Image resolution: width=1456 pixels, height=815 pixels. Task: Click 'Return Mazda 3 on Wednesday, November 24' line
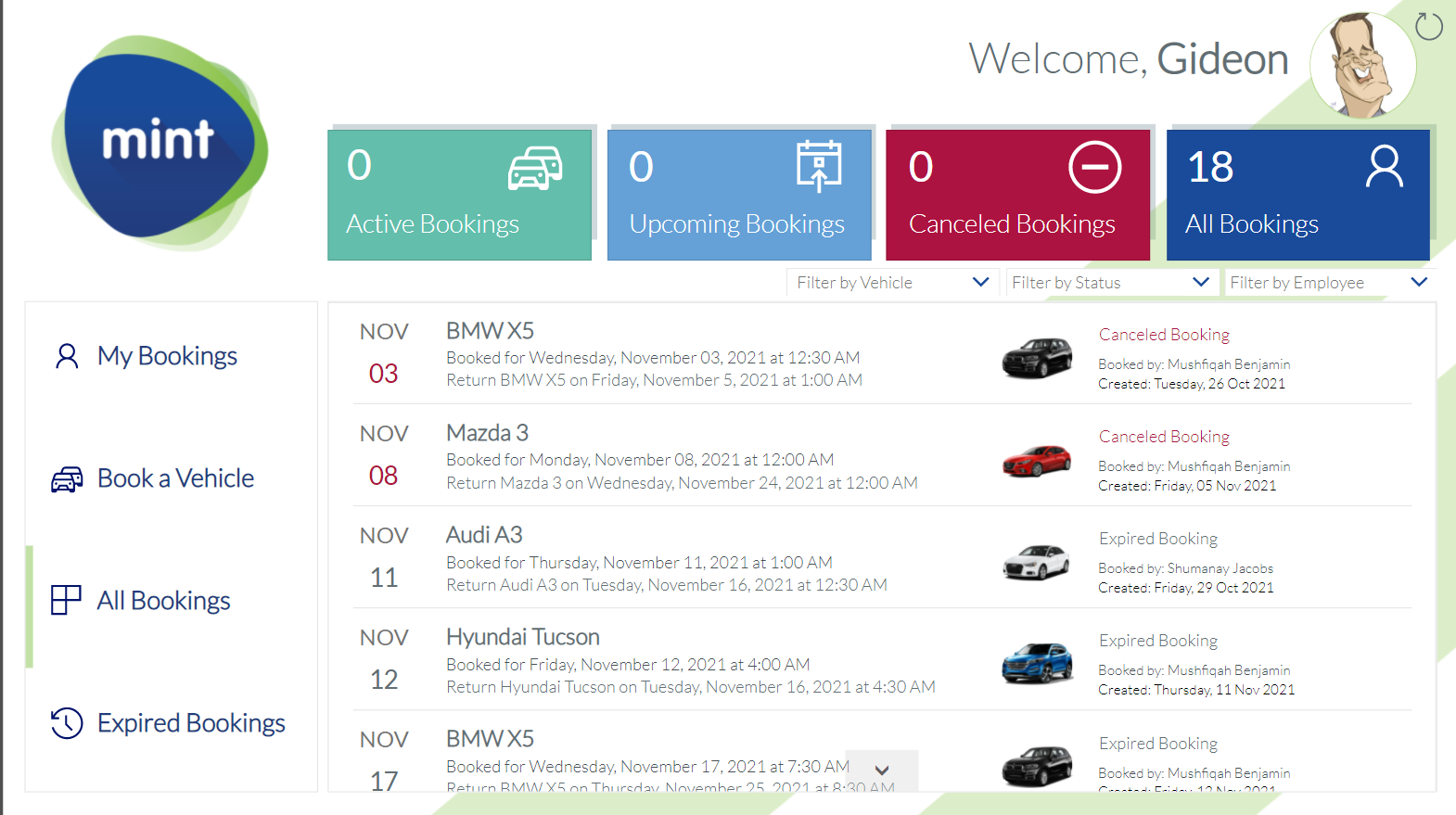(682, 483)
